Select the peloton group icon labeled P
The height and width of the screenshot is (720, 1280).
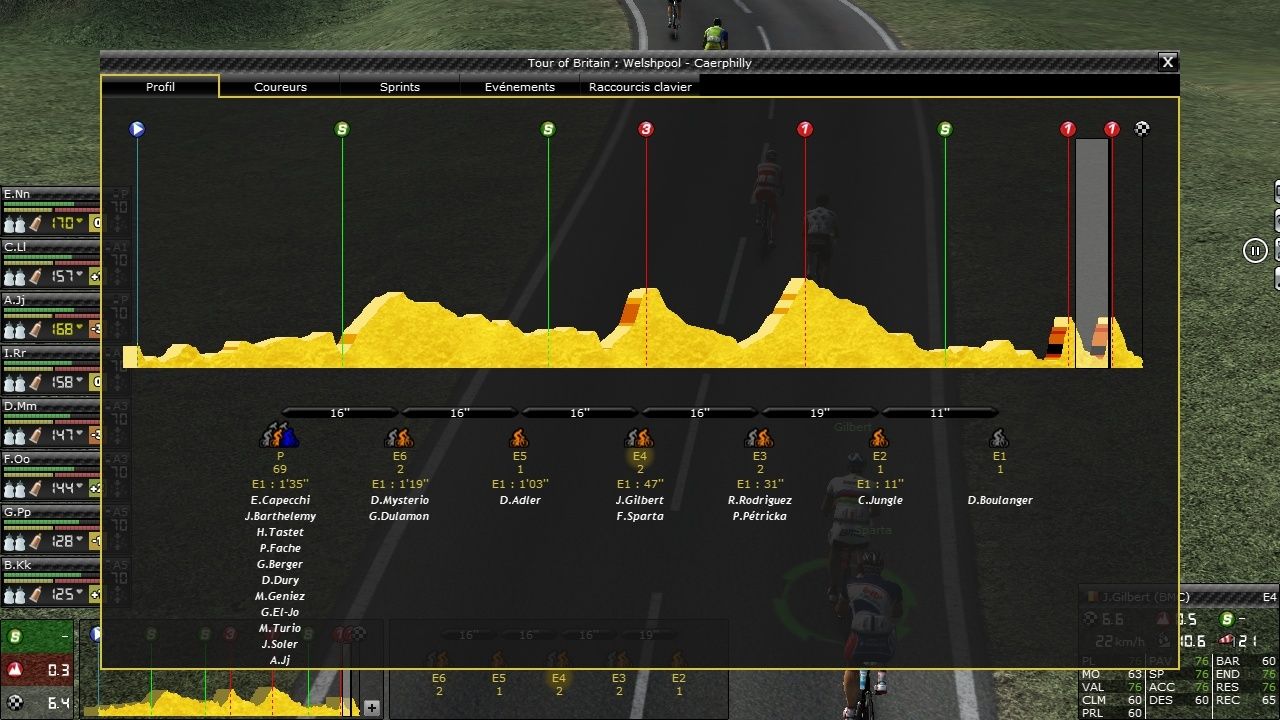tap(280, 437)
